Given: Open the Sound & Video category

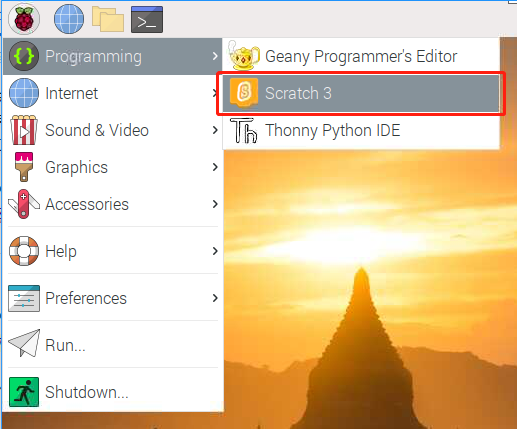Looking at the screenshot, I should (113, 130).
